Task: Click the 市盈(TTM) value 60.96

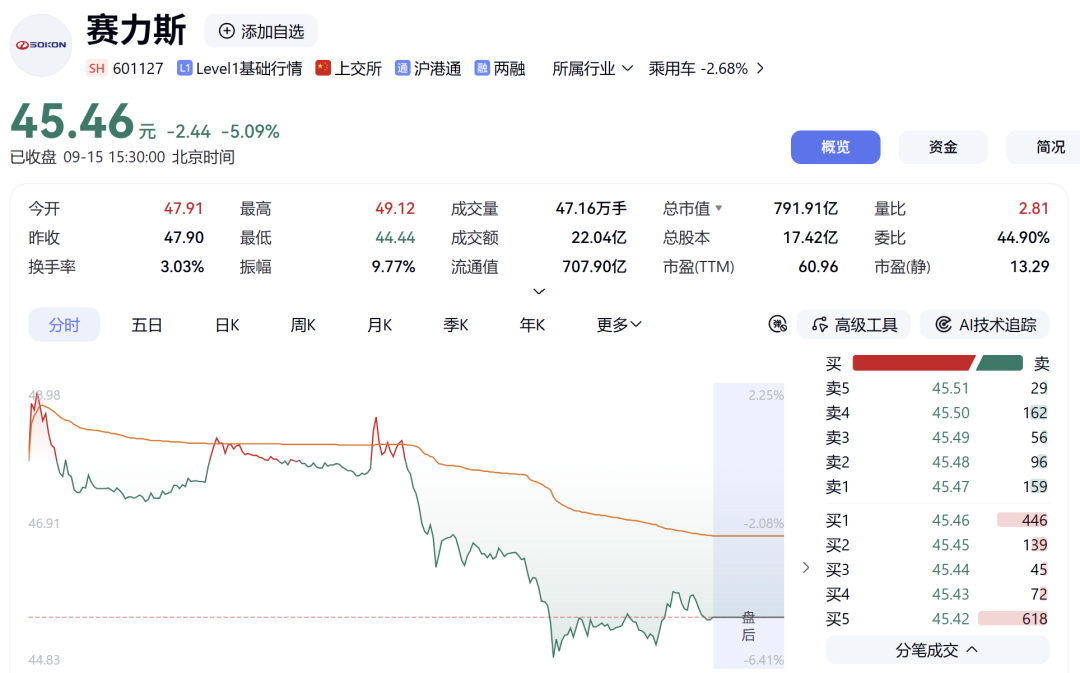Action: 818,267
